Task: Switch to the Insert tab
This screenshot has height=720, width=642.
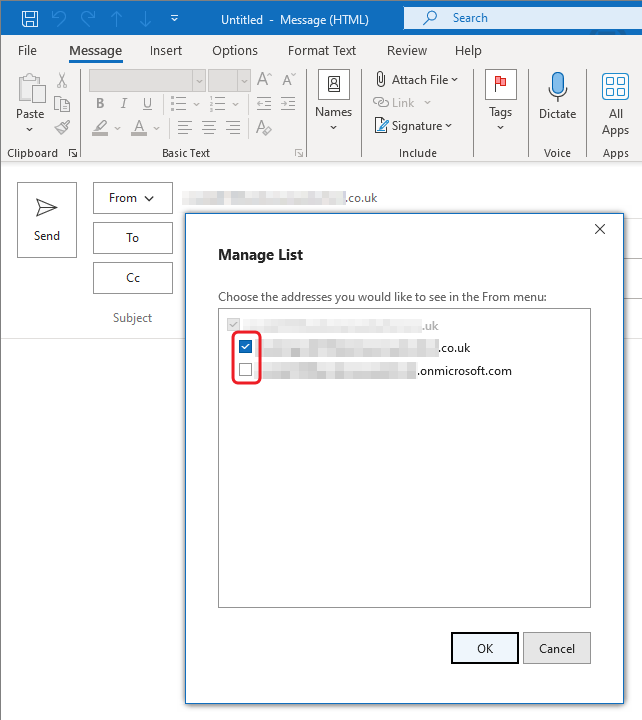Action: [x=166, y=51]
